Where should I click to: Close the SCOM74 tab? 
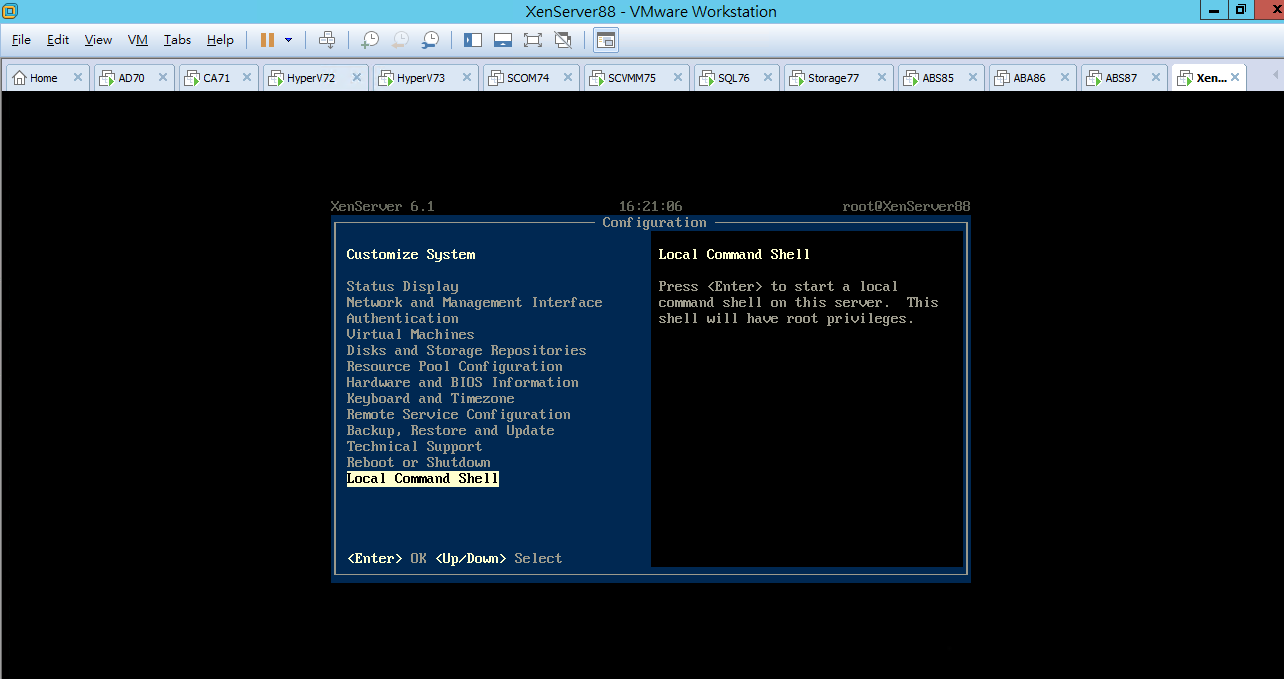coord(568,78)
